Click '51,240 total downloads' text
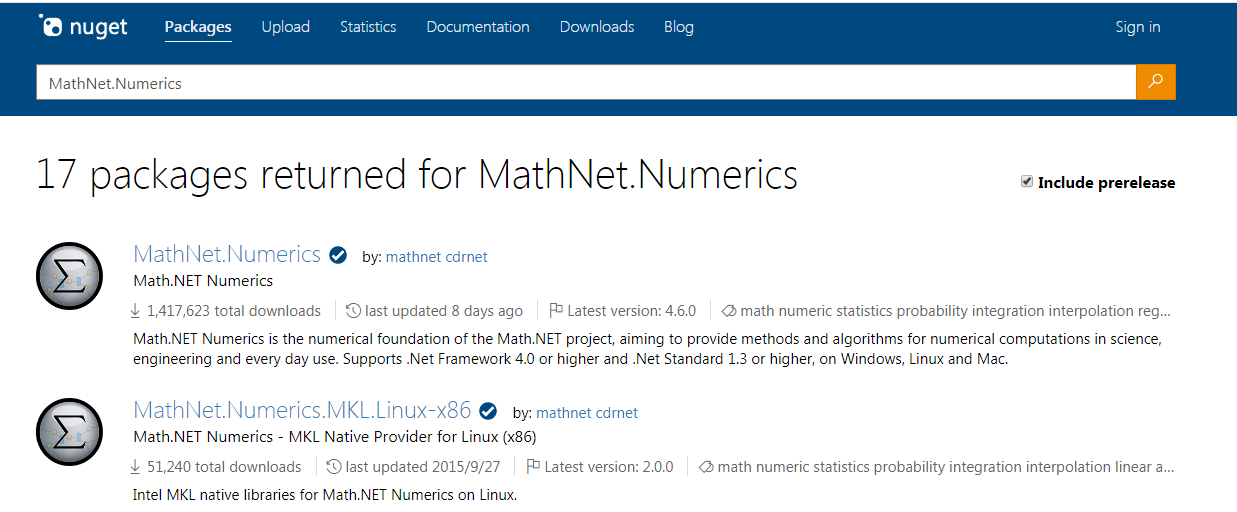 [x=224, y=467]
